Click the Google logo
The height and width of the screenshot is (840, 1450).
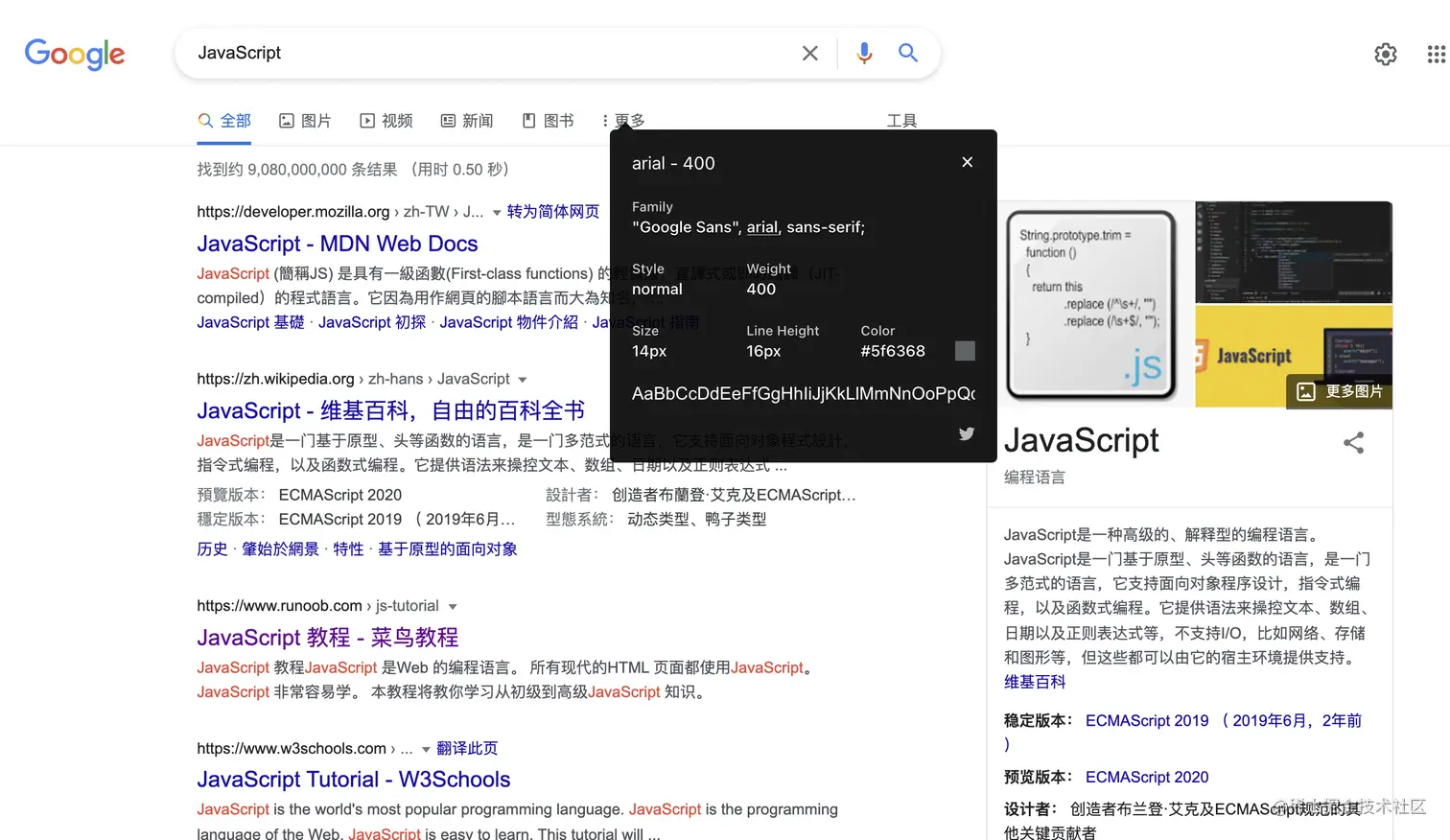pyautogui.click(x=75, y=54)
